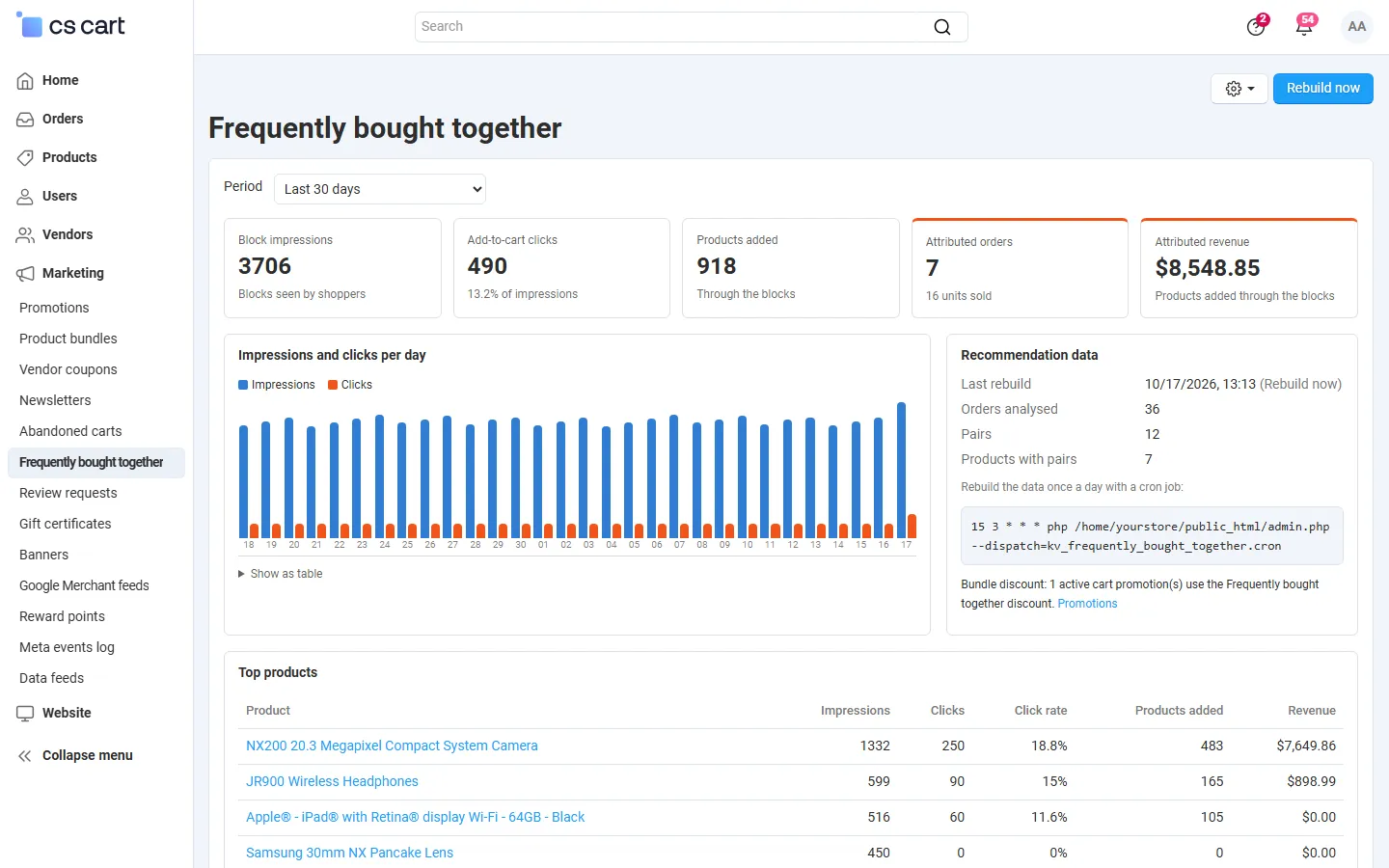Open Samsung 30mm NX Pancake Lens link
The width and height of the screenshot is (1389, 868).
[349, 853]
